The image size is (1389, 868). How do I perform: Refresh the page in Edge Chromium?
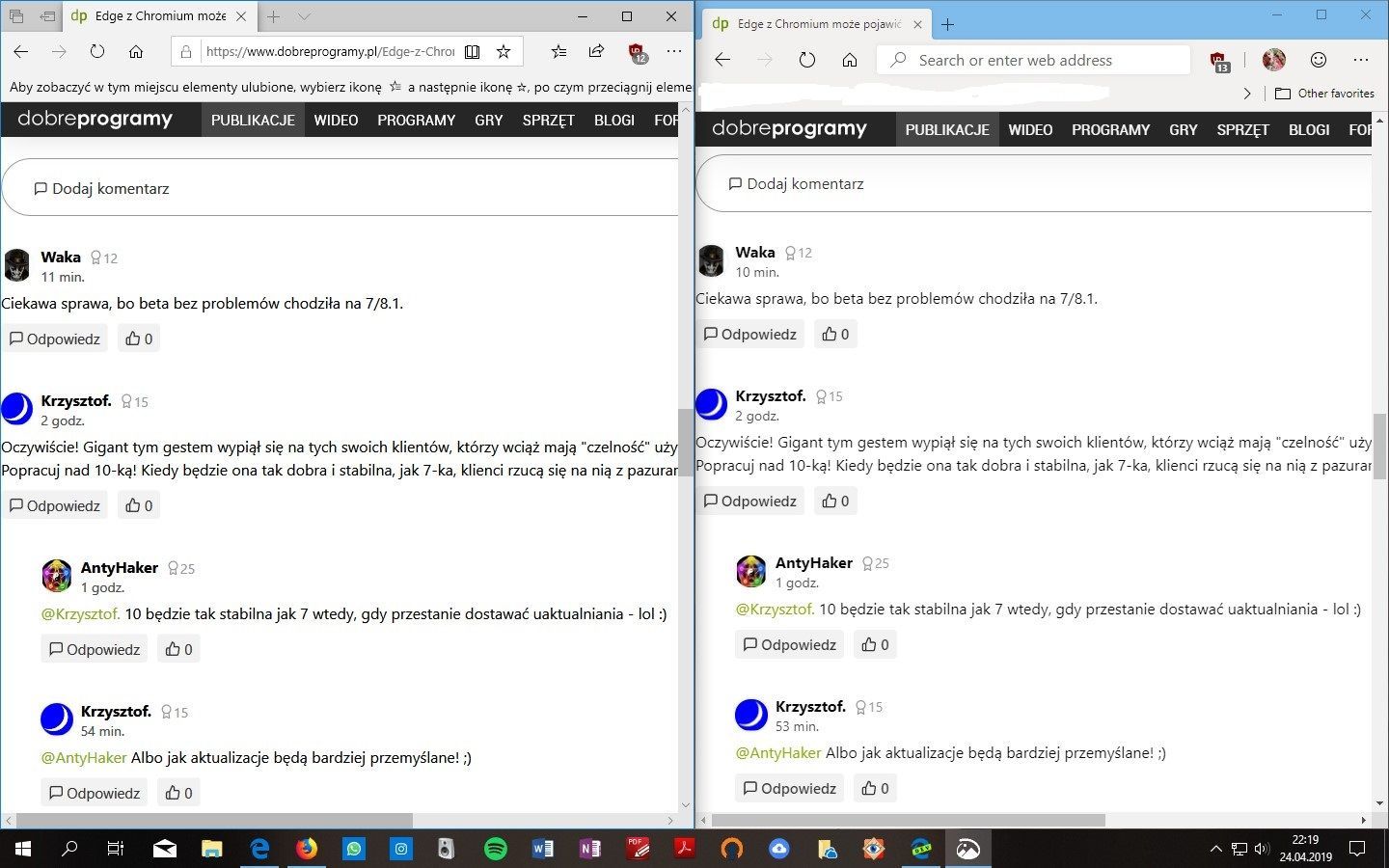pyautogui.click(x=807, y=60)
